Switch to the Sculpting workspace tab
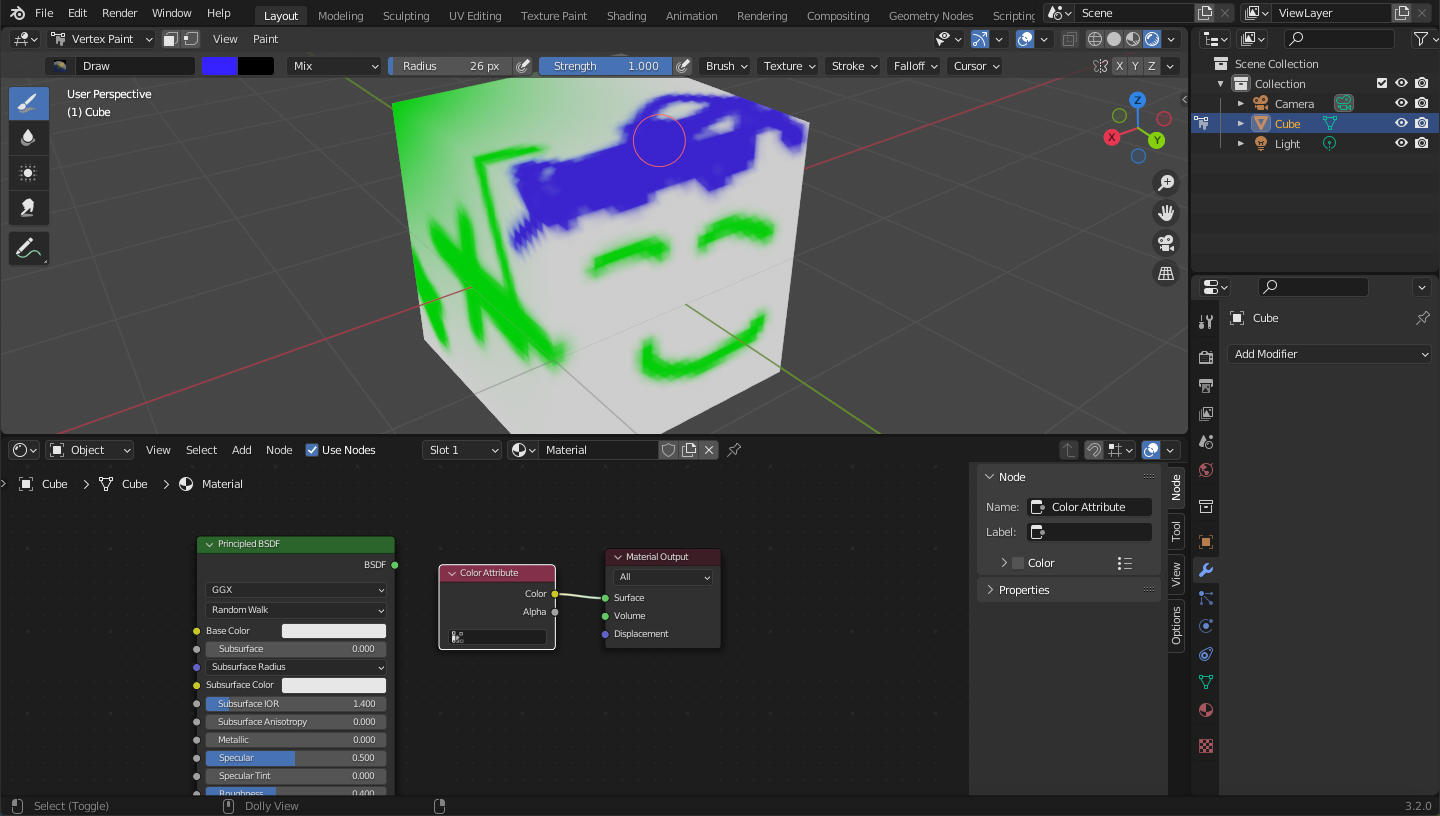The height and width of the screenshot is (816, 1440). coord(406,16)
